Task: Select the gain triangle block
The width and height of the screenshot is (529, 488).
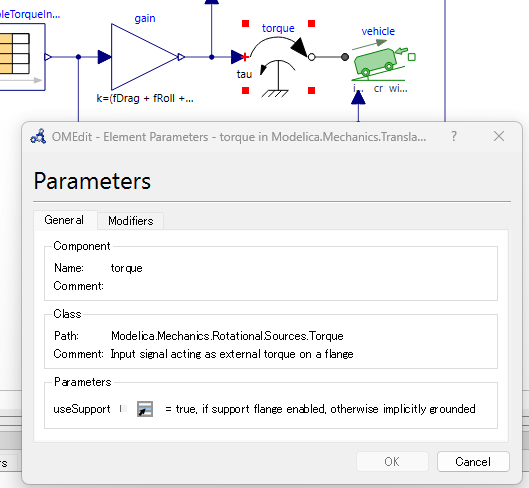Action: pos(144,57)
